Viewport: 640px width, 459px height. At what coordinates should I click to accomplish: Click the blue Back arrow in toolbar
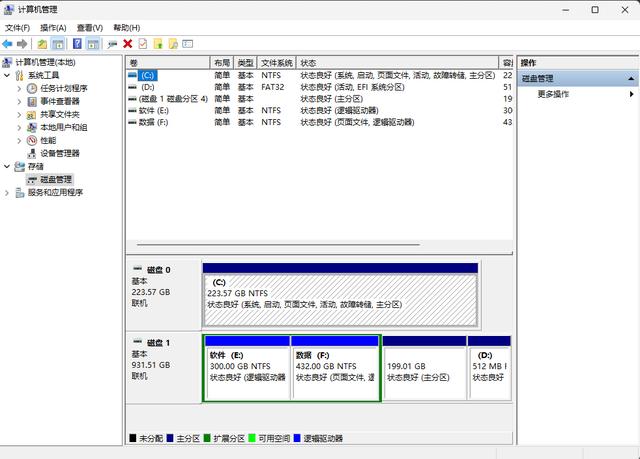coord(7,44)
